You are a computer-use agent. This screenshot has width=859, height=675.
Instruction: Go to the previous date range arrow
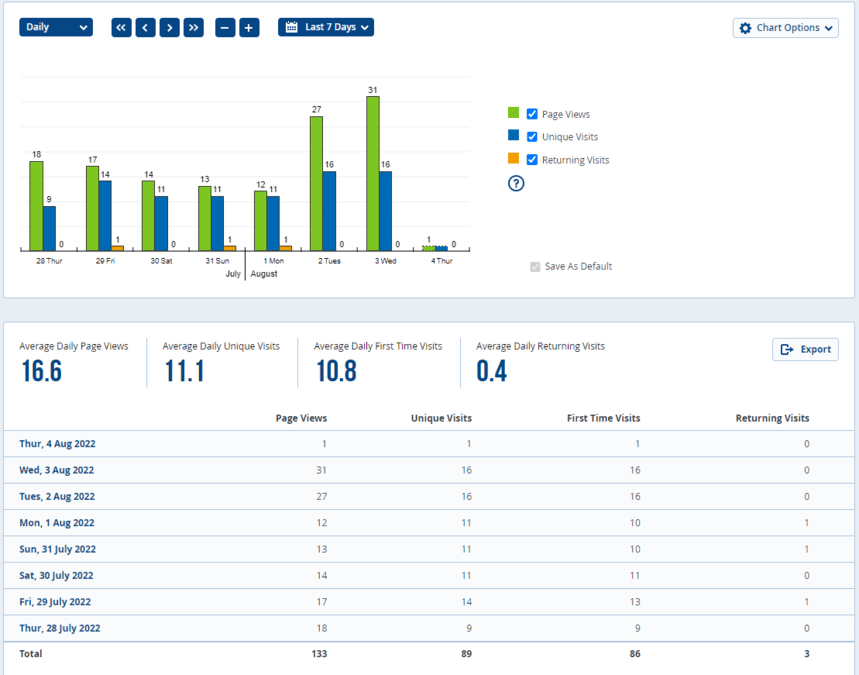click(145, 27)
